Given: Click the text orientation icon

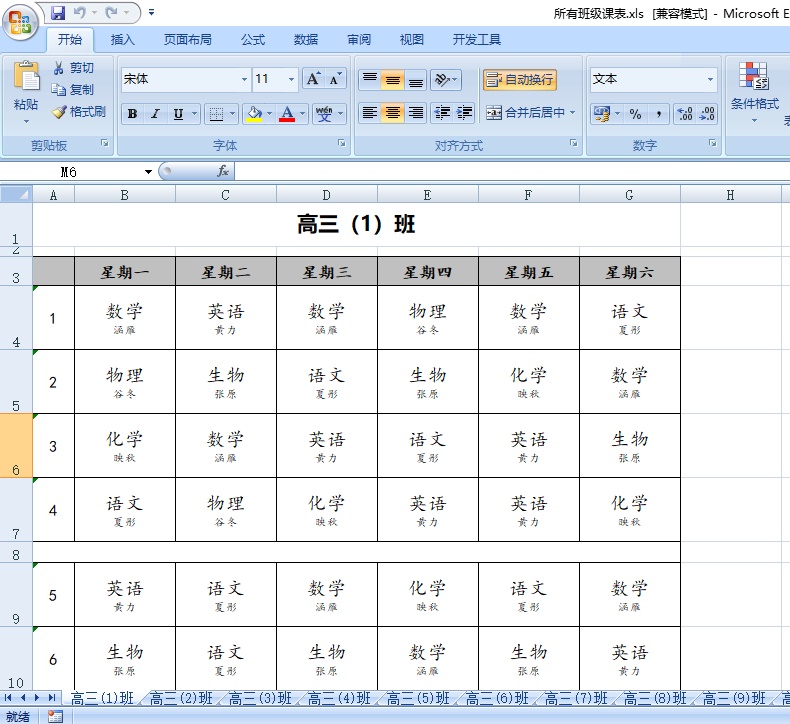Looking at the screenshot, I should click(442, 79).
